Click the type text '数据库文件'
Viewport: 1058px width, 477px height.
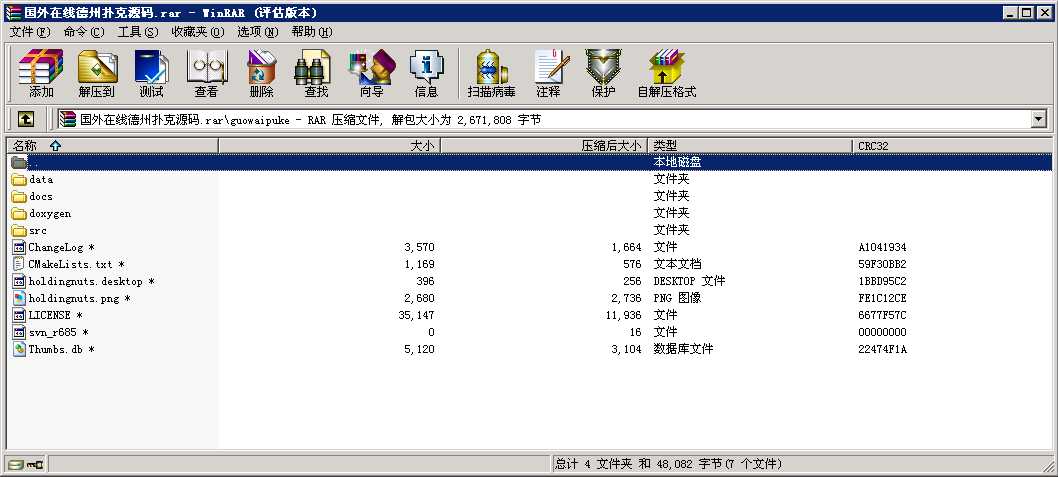coord(683,349)
